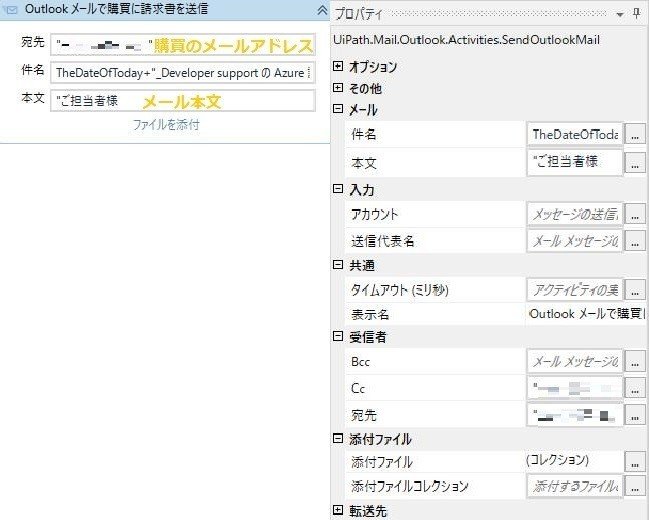The image size is (649, 520).
Task: Click the タイムアウト (ミリ秒) value field
Action: click(x=575, y=289)
